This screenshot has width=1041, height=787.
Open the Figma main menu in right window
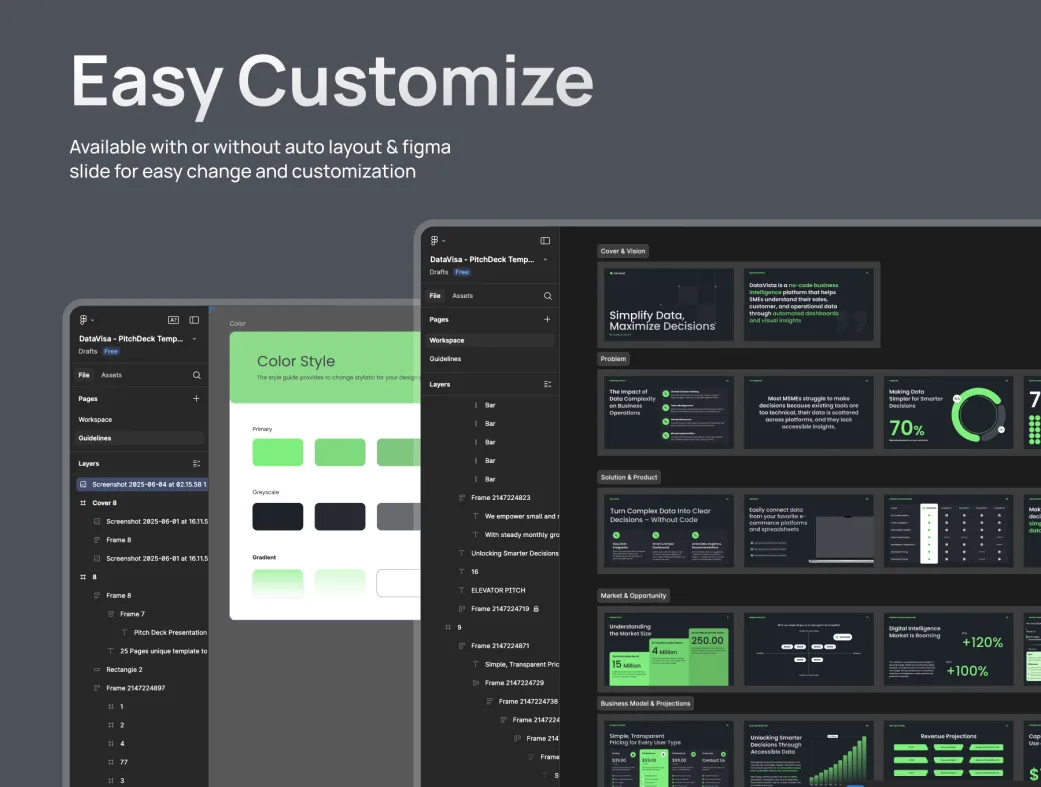pos(436,241)
